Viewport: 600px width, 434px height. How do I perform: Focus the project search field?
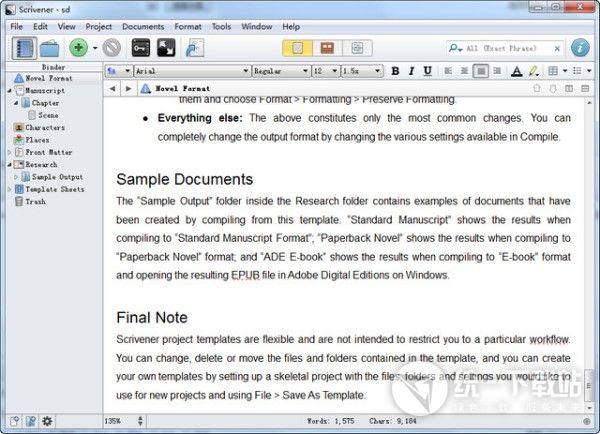505,48
